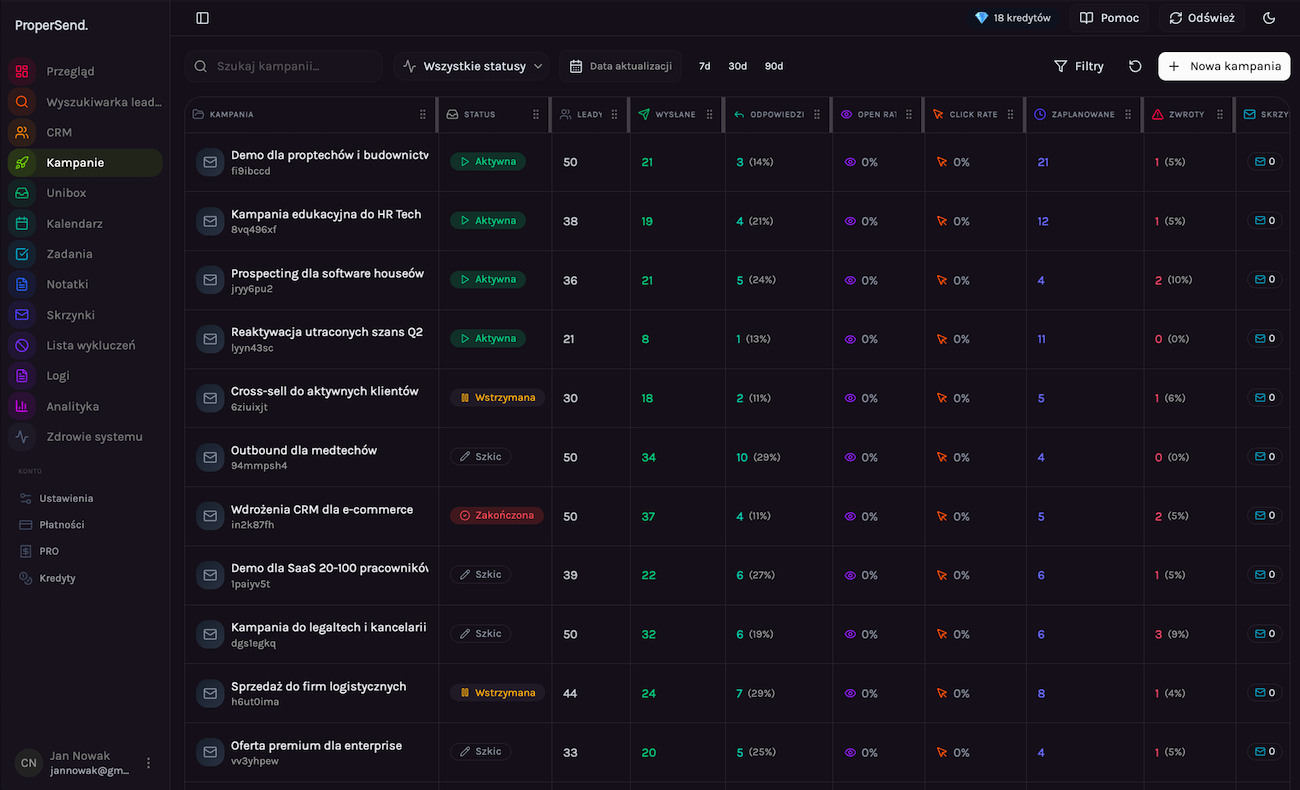Open Pomoc help button
The width and height of the screenshot is (1300, 790).
tap(1109, 18)
